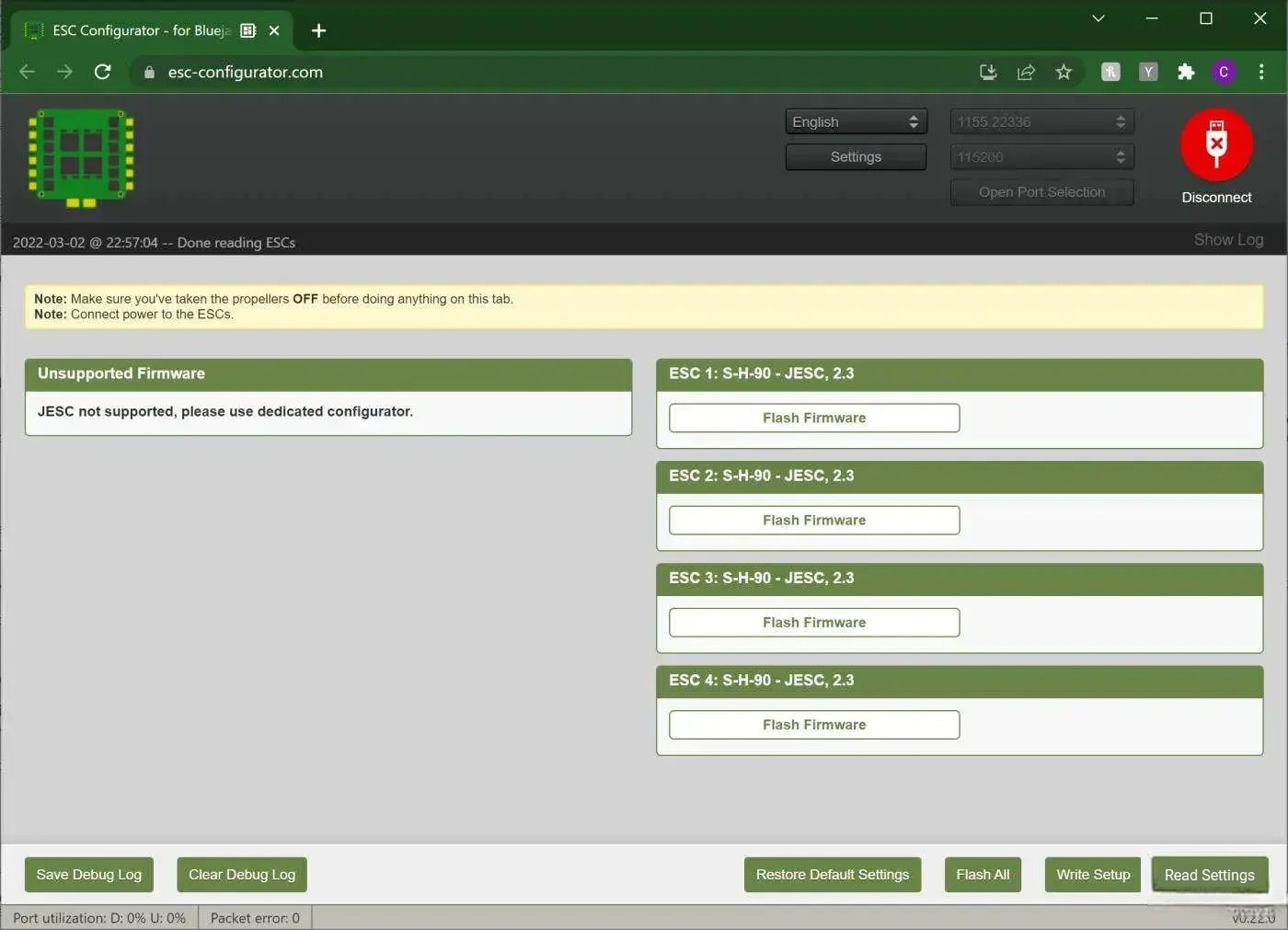Bookmark the page using the star icon

click(x=1064, y=72)
